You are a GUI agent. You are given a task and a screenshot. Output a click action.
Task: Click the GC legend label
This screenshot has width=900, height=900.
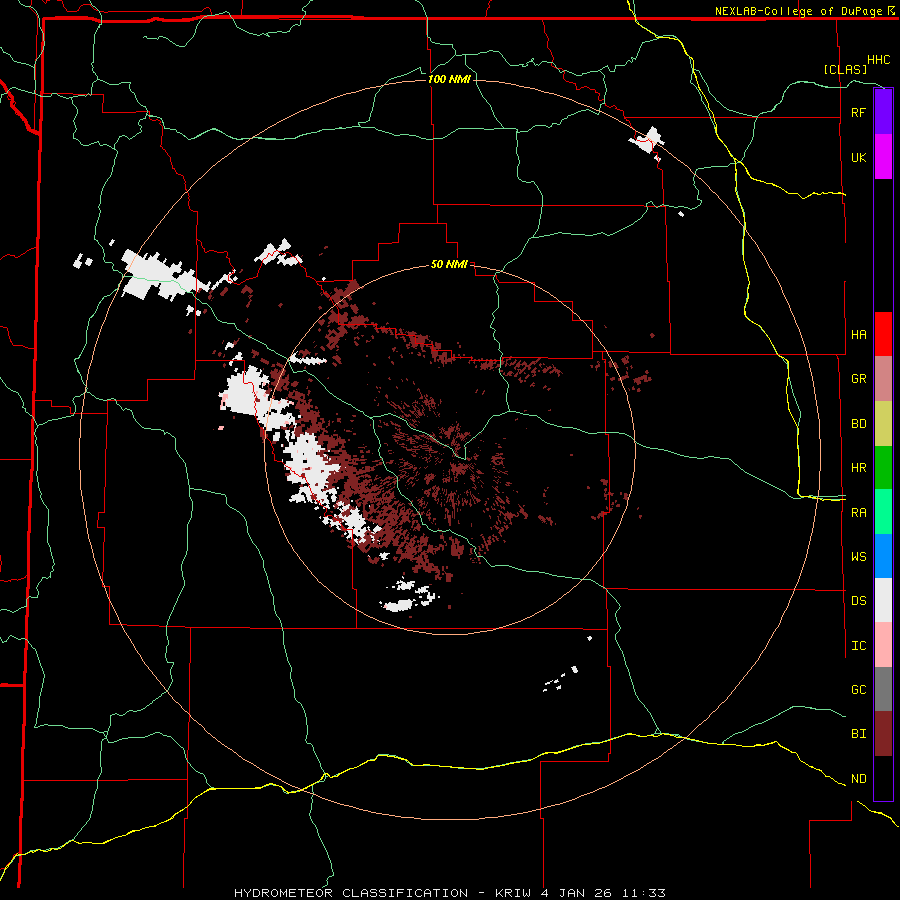coord(858,690)
